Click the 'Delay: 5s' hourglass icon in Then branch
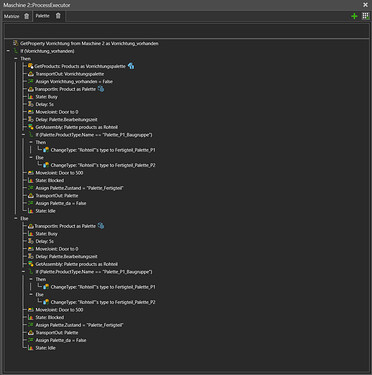Image resolution: width=372 pixels, height=375 pixels. (31, 104)
